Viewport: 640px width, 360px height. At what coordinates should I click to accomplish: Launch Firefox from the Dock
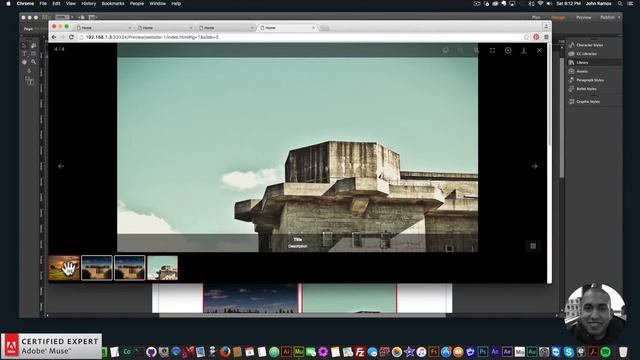(x=225, y=351)
